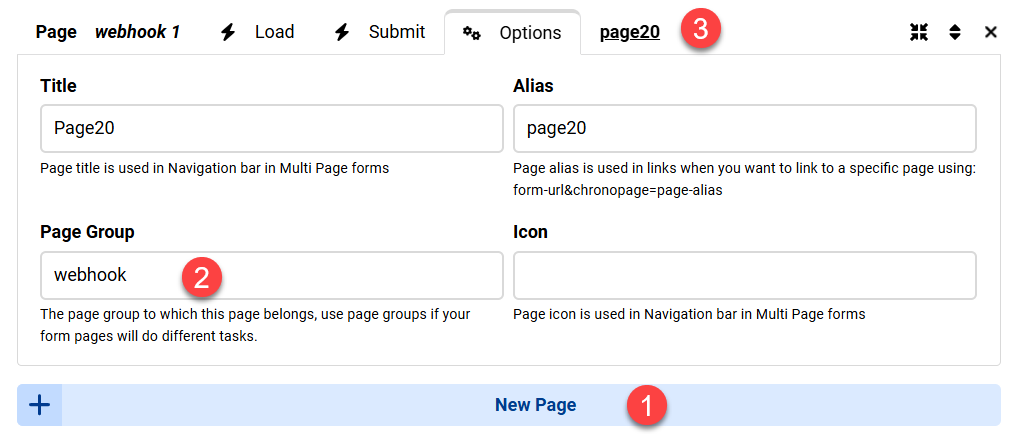Click the 'Page Group' field label

(x=87, y=232)
